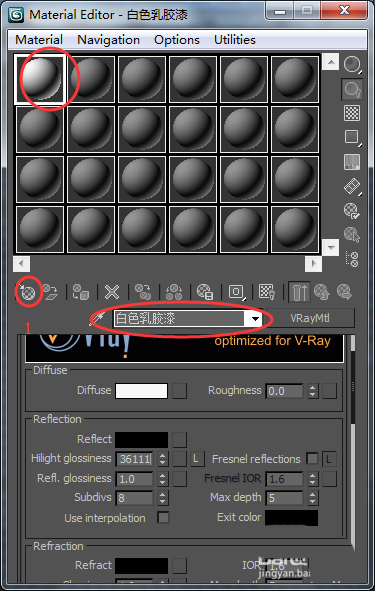Click the Roughness spinner arrows
This screenshot has width=375, height=591.
pyautogui.click(x=312, y=391)
